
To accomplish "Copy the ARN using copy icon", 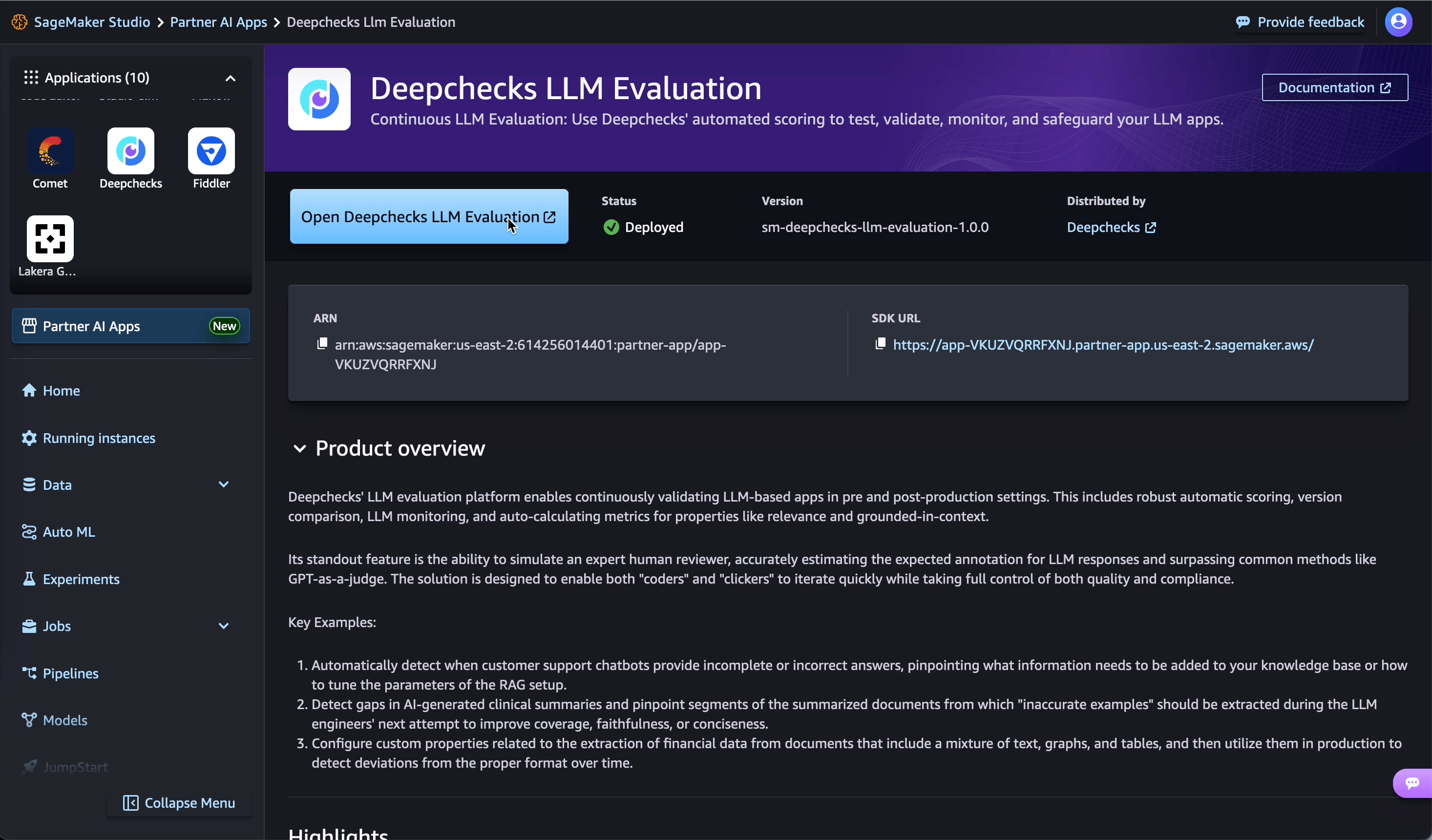I will point(322,344).
